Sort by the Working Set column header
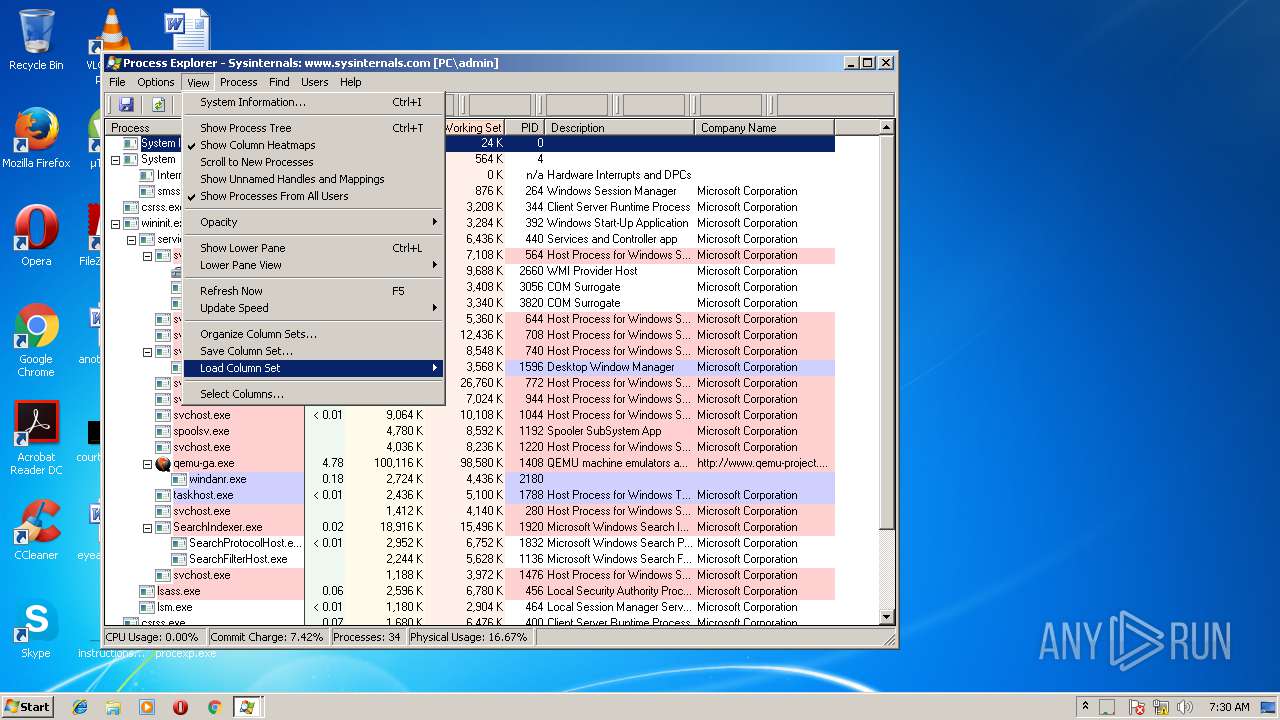The image size is (1280, 720). point(474,128)
